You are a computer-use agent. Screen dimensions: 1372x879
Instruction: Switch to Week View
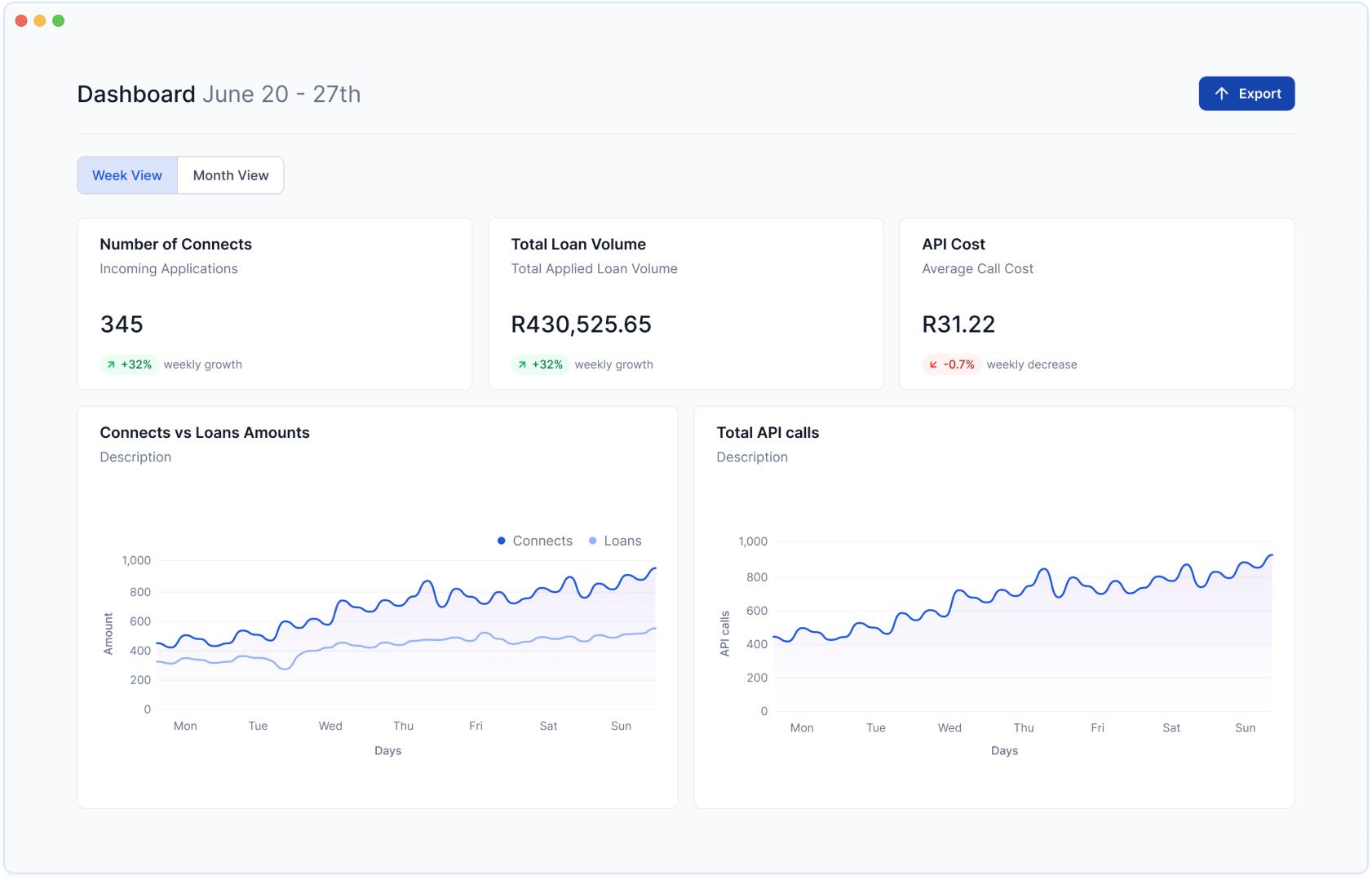[x=127, y=175]
